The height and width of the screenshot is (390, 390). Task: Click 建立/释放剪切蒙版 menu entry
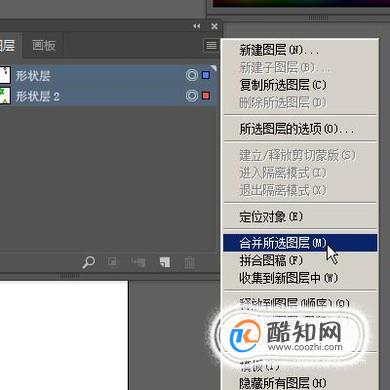(300, 155)
